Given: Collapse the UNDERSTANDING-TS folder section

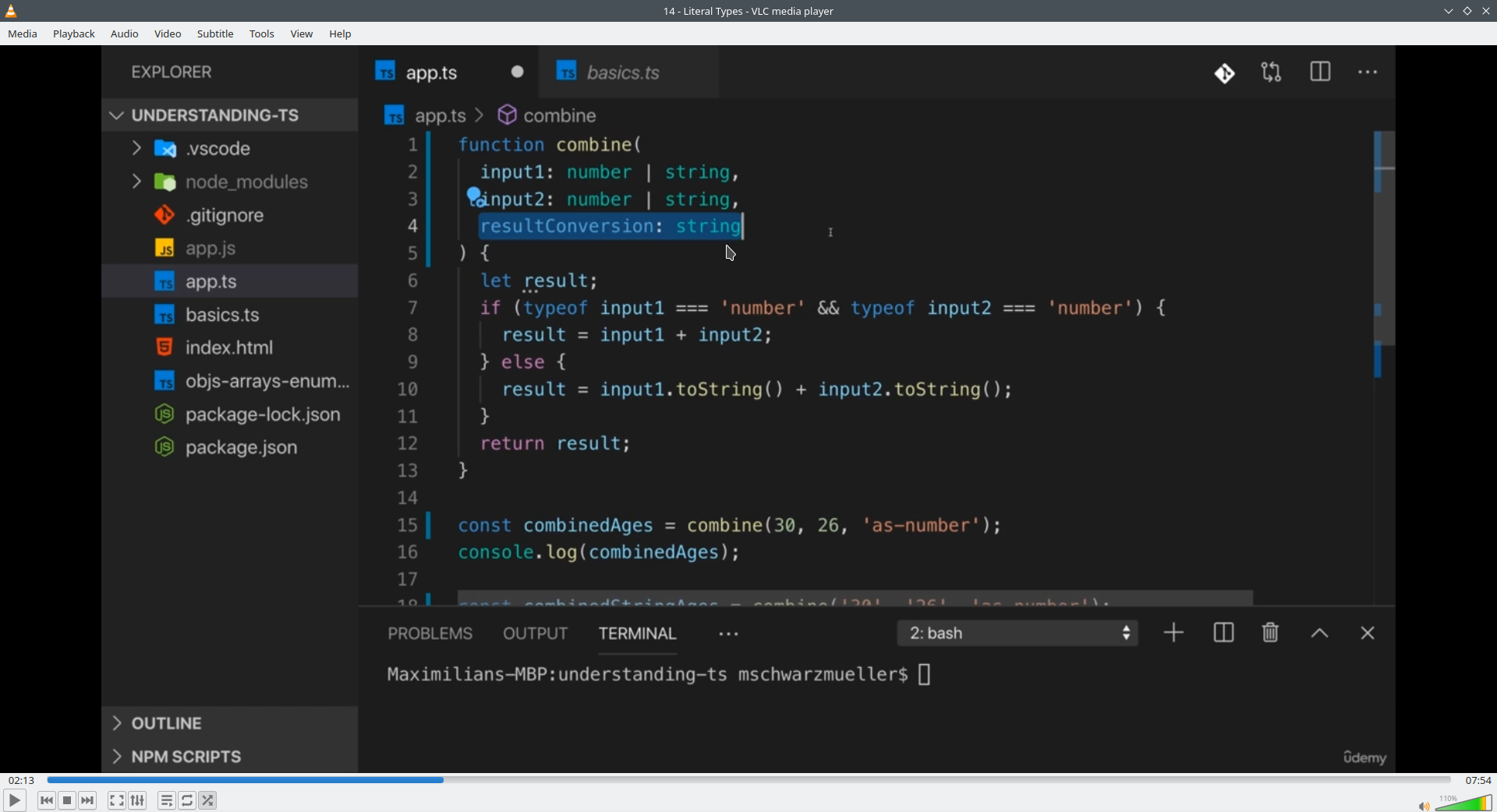Looking at the screenshot, I should coord(230,115).
